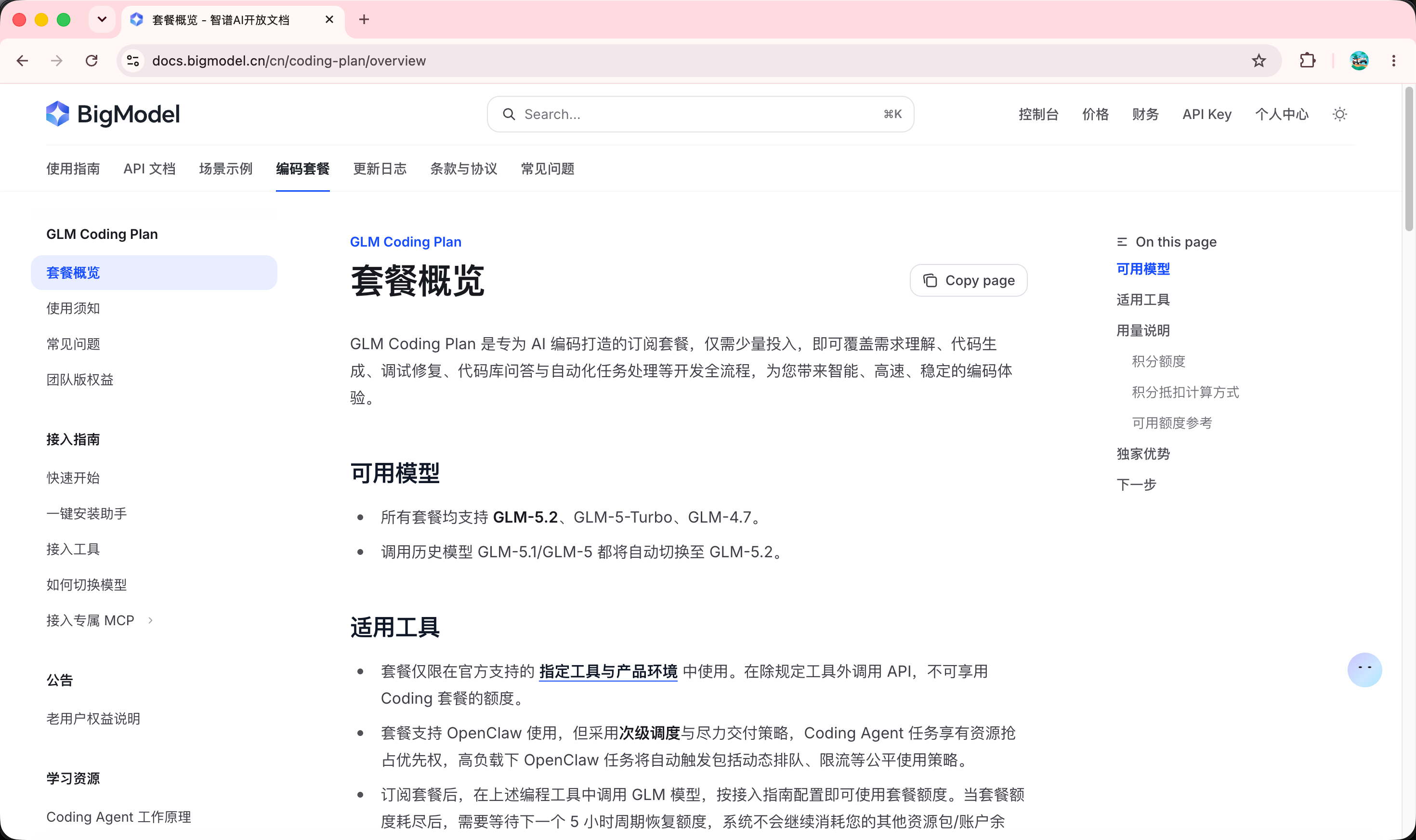The width and height of the screenshot is (1416, 840).
Task: Click the BigModel logo
Action: (113, 114)
